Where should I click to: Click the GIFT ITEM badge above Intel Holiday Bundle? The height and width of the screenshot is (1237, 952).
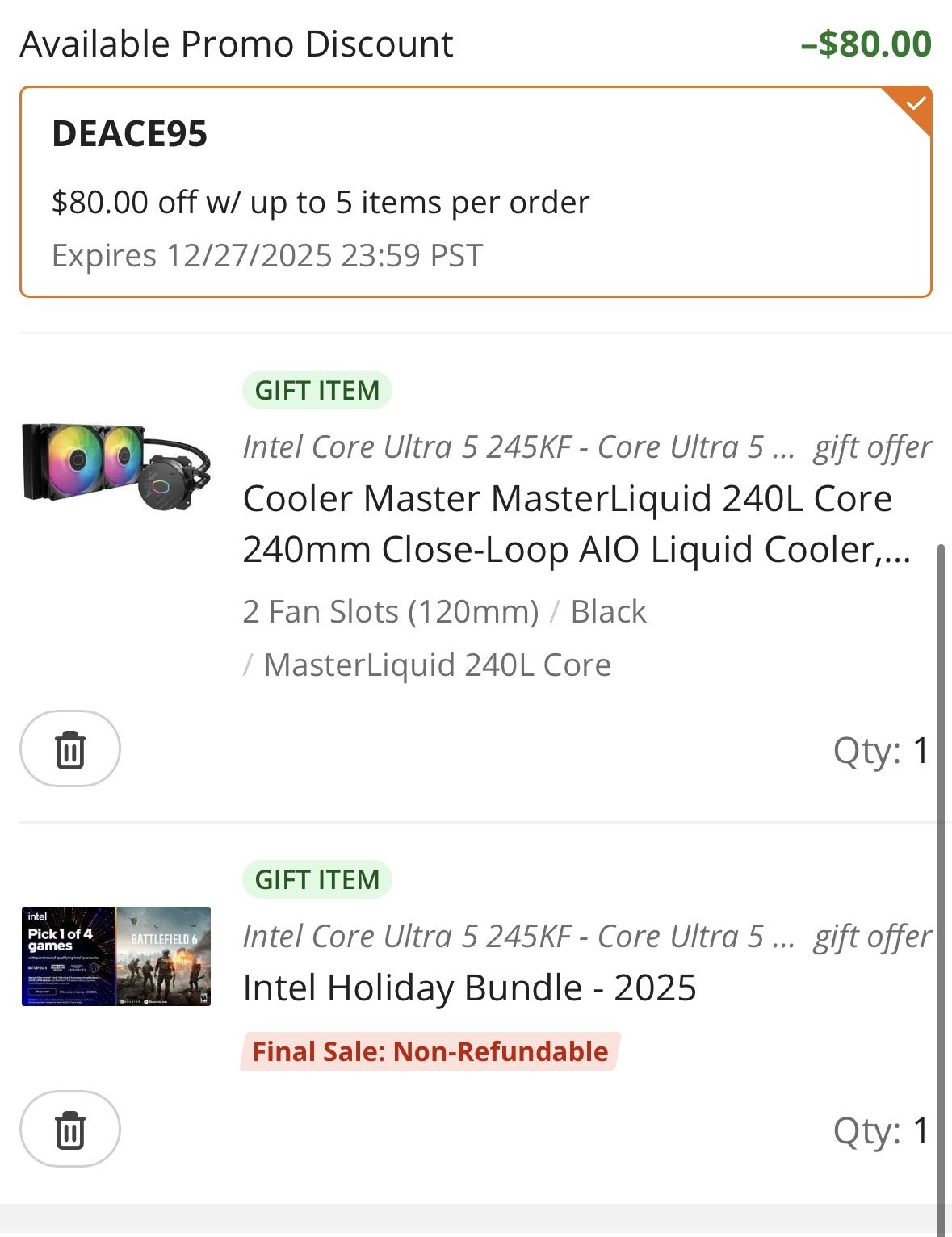click(317, 879)
